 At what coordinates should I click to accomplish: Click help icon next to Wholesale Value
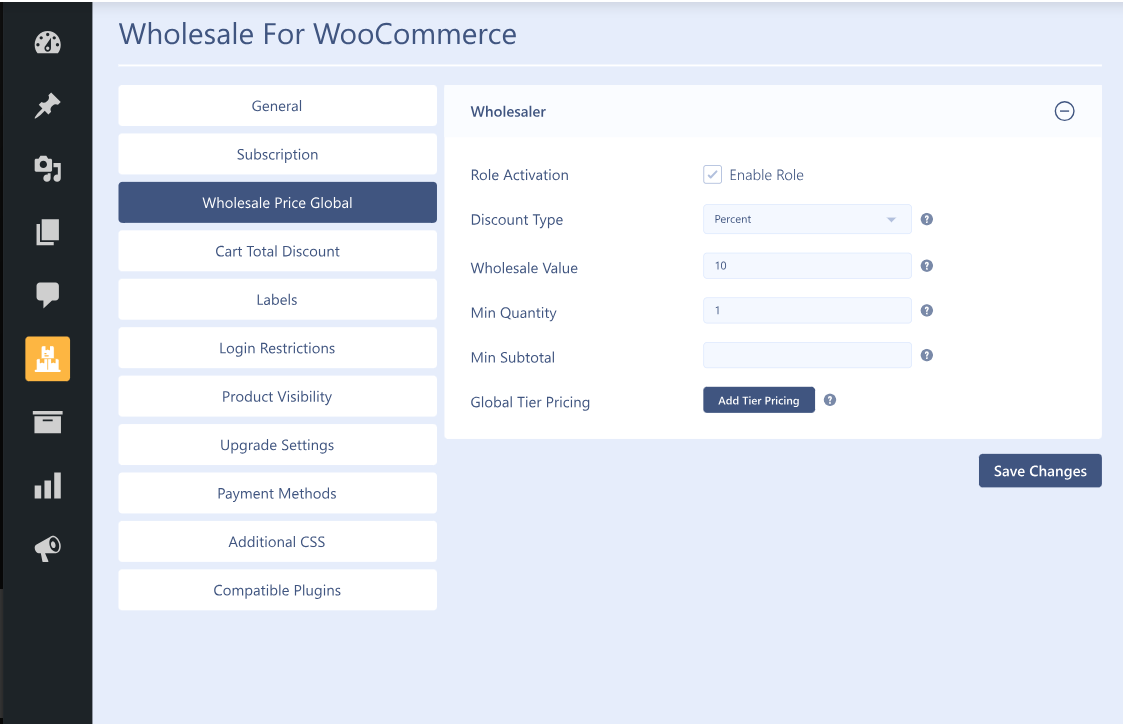point(927,266)
